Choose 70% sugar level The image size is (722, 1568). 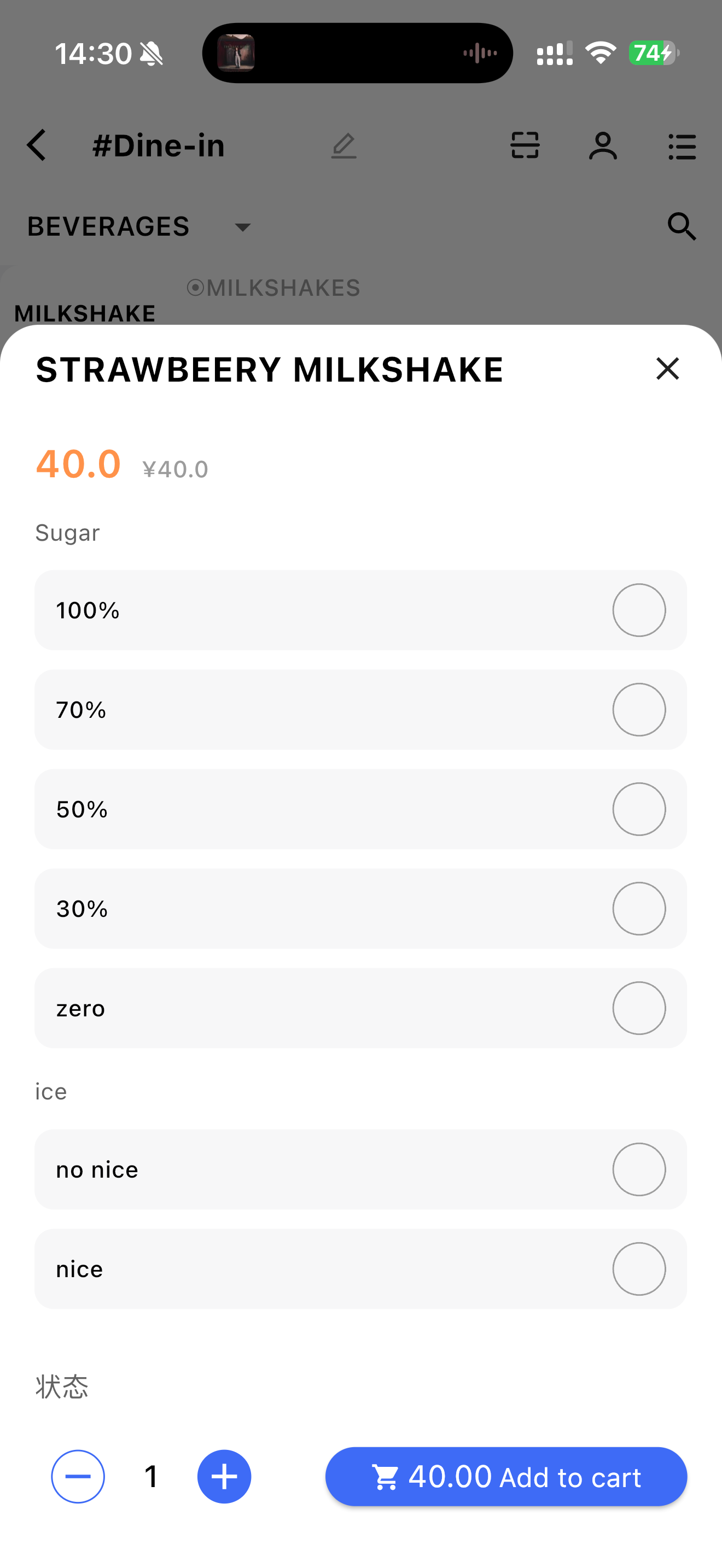click(x=639, y=709)
